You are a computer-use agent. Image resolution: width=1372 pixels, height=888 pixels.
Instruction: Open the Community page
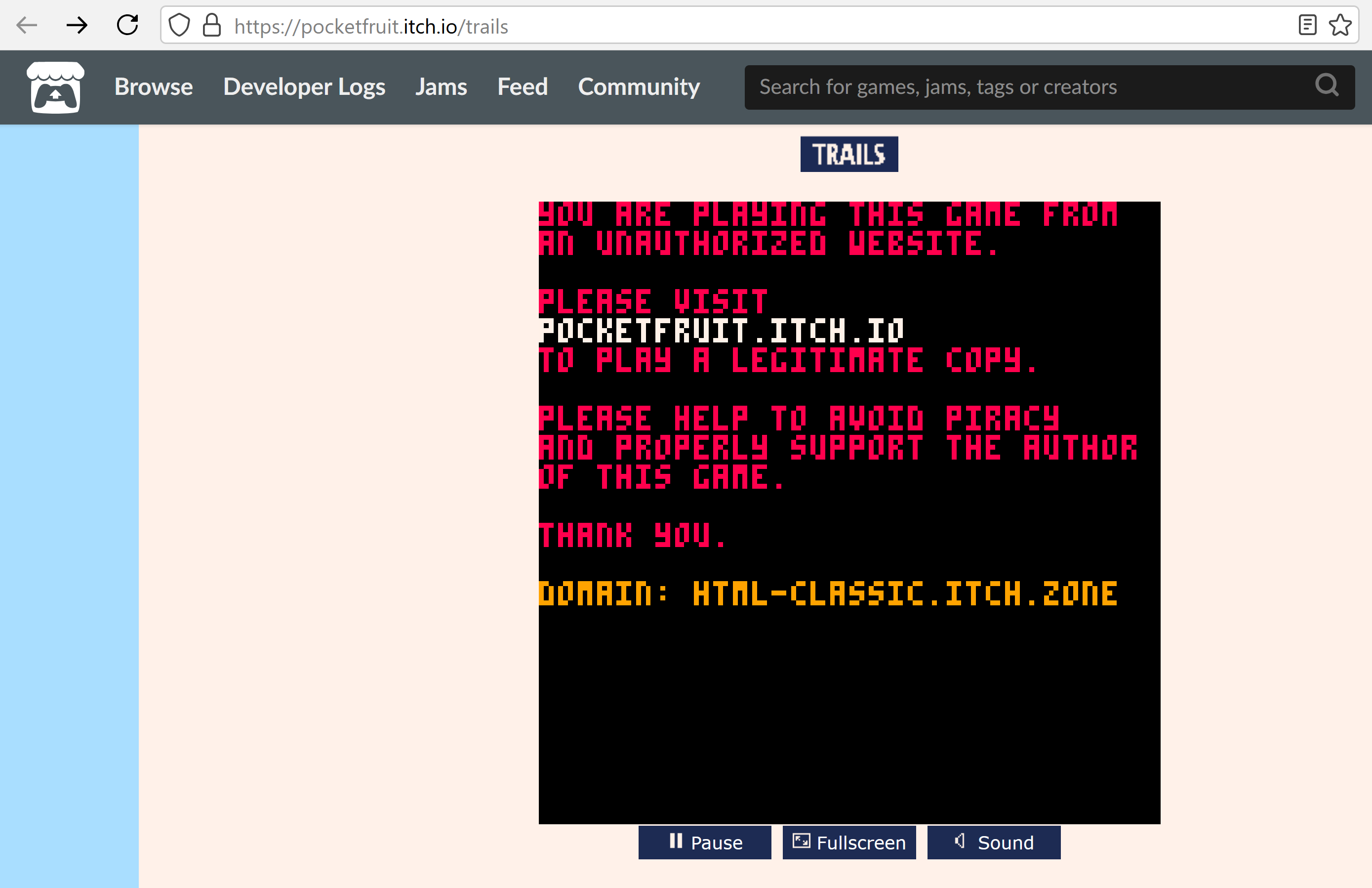click(639, 87)
